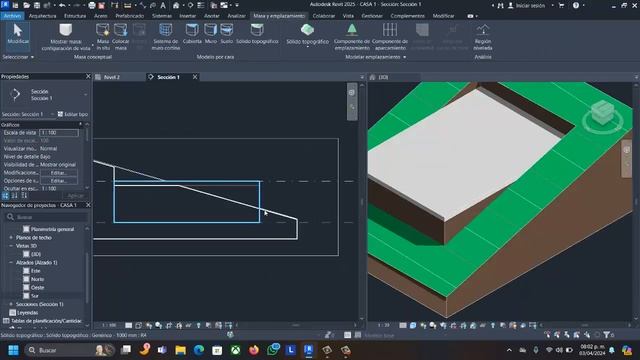Select the Cubierta by face tool

(192, 33)
